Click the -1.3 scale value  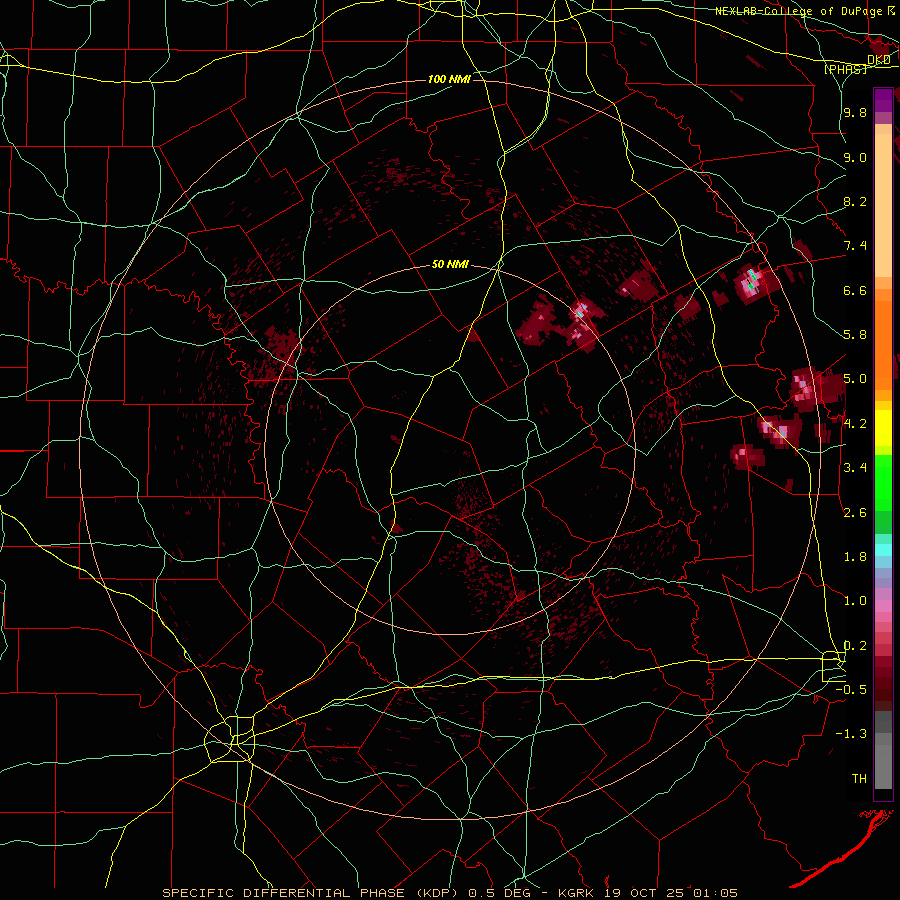pyautogui.click(x=852, y=734)
